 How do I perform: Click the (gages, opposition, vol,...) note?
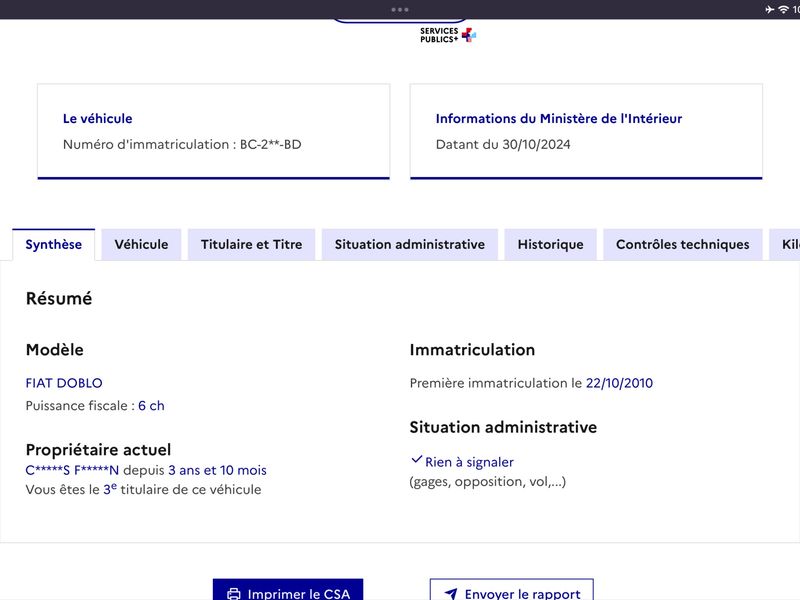(x=488, y=482)
